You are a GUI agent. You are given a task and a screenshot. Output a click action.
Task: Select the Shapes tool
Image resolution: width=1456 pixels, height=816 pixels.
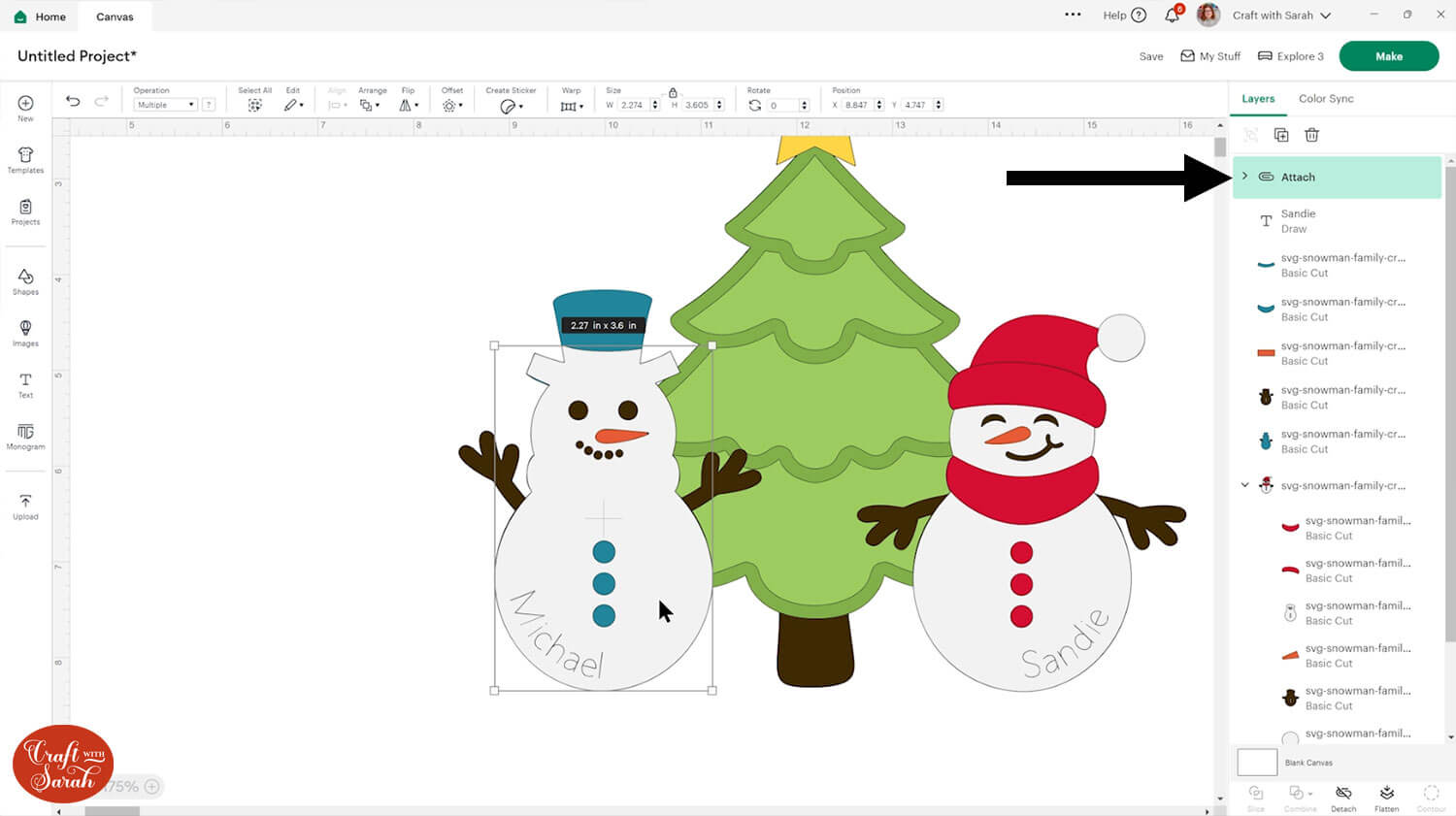point(25,281)
